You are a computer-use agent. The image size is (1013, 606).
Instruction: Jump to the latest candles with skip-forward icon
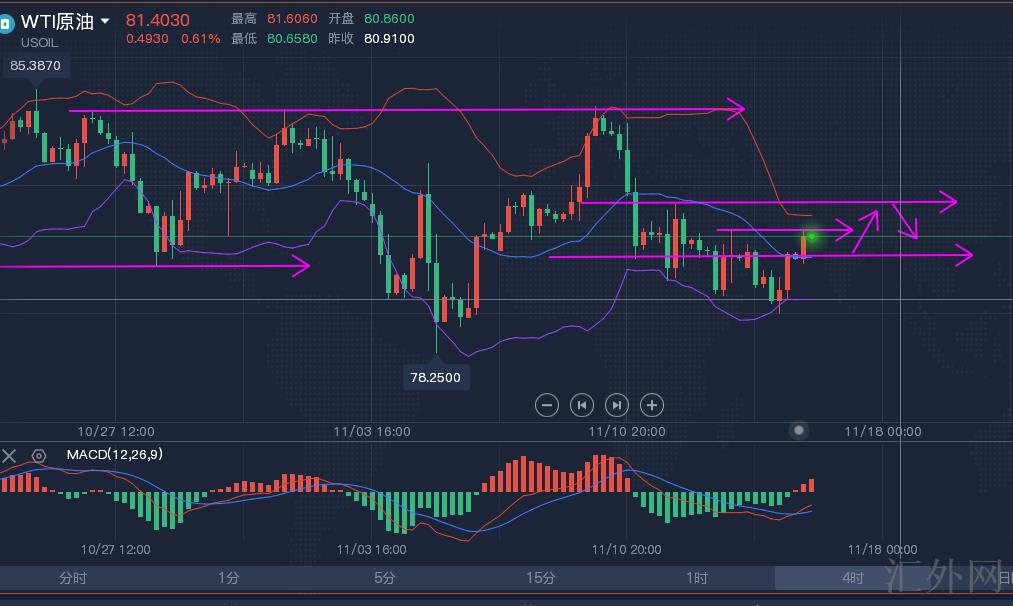pos(617,405)
